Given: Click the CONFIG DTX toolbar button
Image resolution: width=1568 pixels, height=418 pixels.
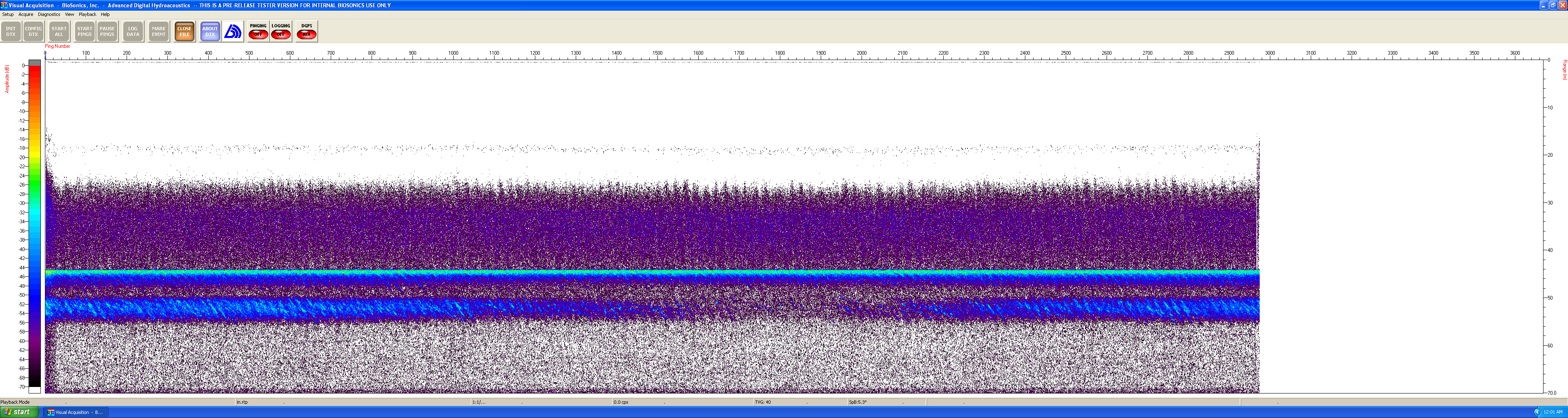Looking at the screenshot, I should pos(33,32).
